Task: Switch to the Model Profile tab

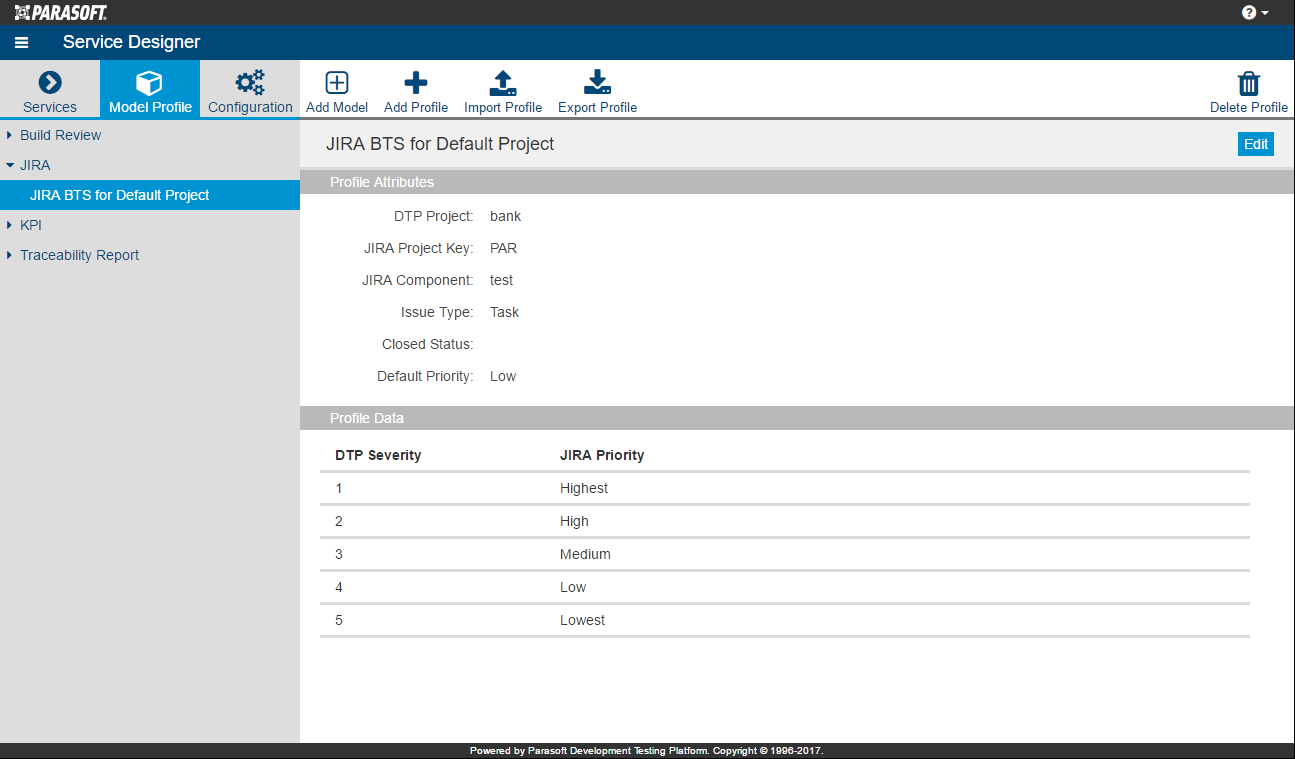Action: point(150,89)
